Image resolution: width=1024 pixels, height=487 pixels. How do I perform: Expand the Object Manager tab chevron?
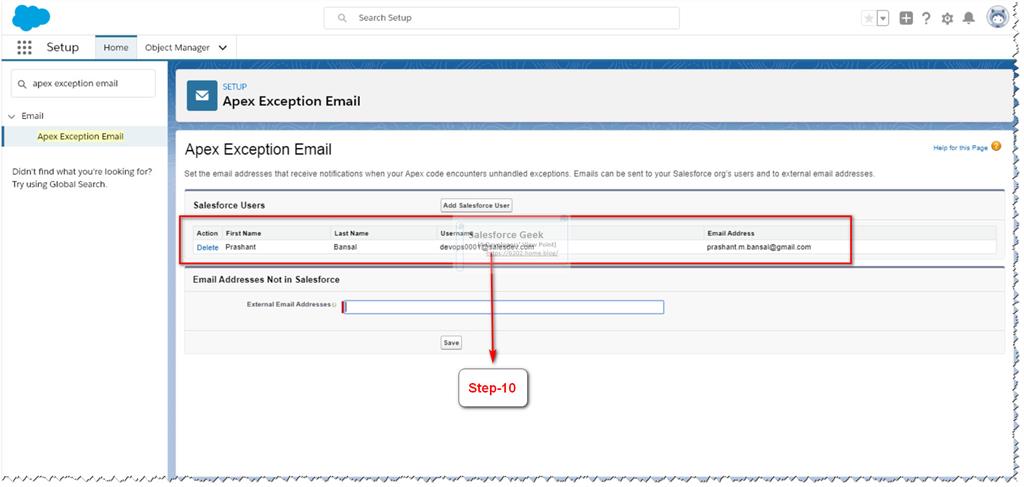[223, 48]
